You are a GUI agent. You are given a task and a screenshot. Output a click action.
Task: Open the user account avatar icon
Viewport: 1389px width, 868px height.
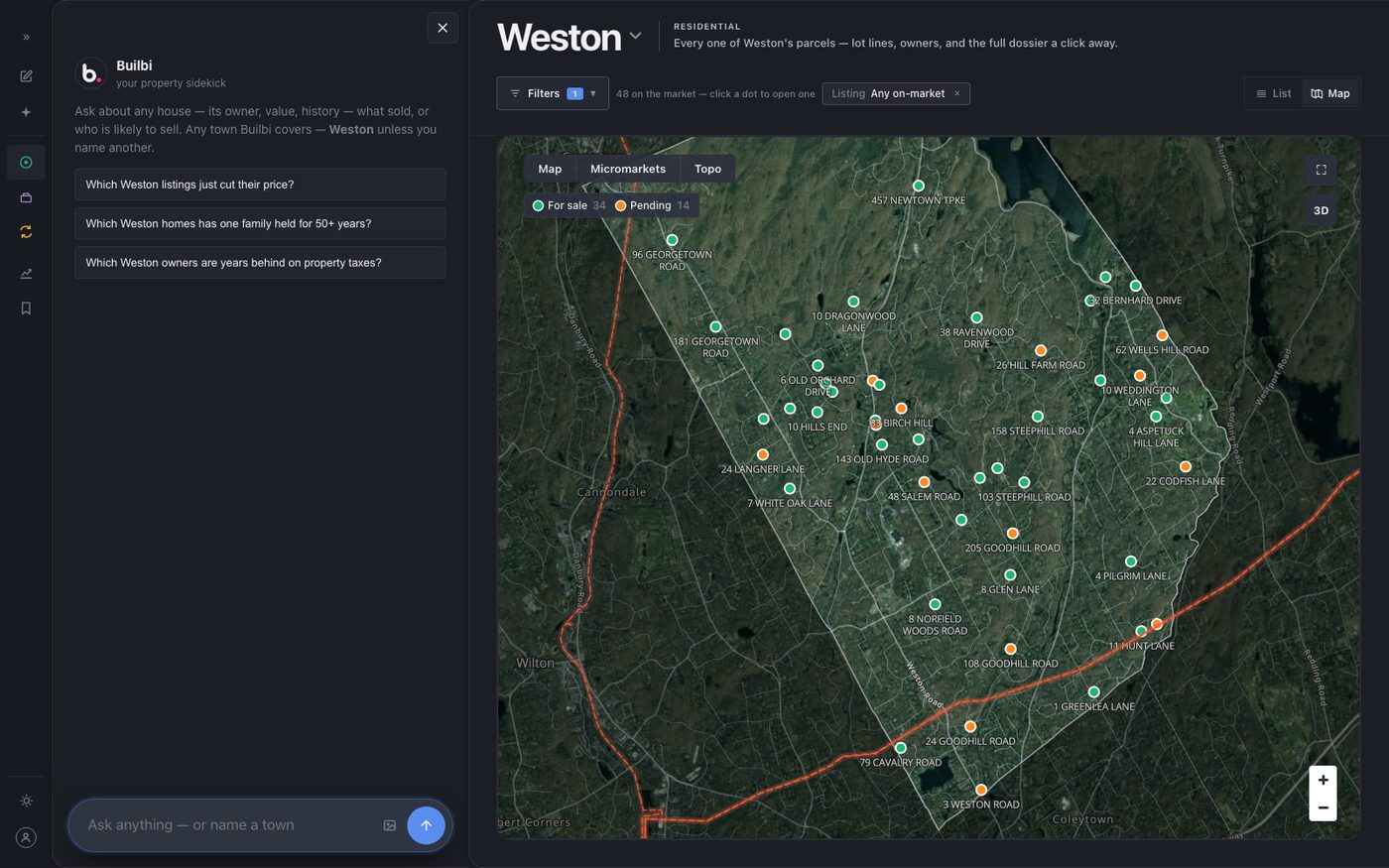(x=26, y=837)
